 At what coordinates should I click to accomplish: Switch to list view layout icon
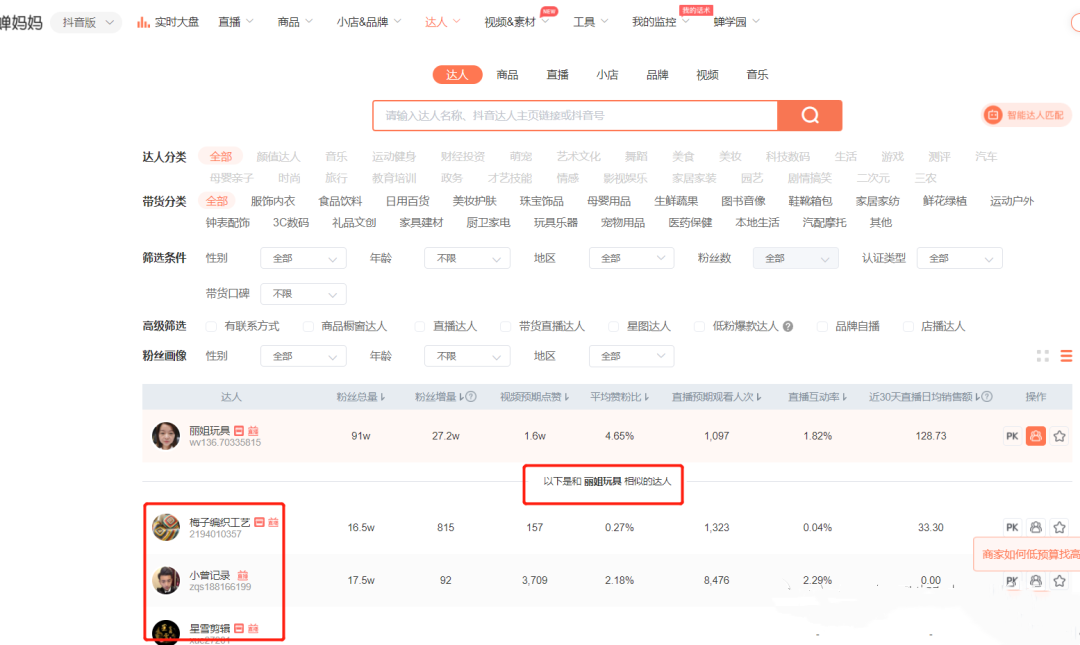[1066, 356]
